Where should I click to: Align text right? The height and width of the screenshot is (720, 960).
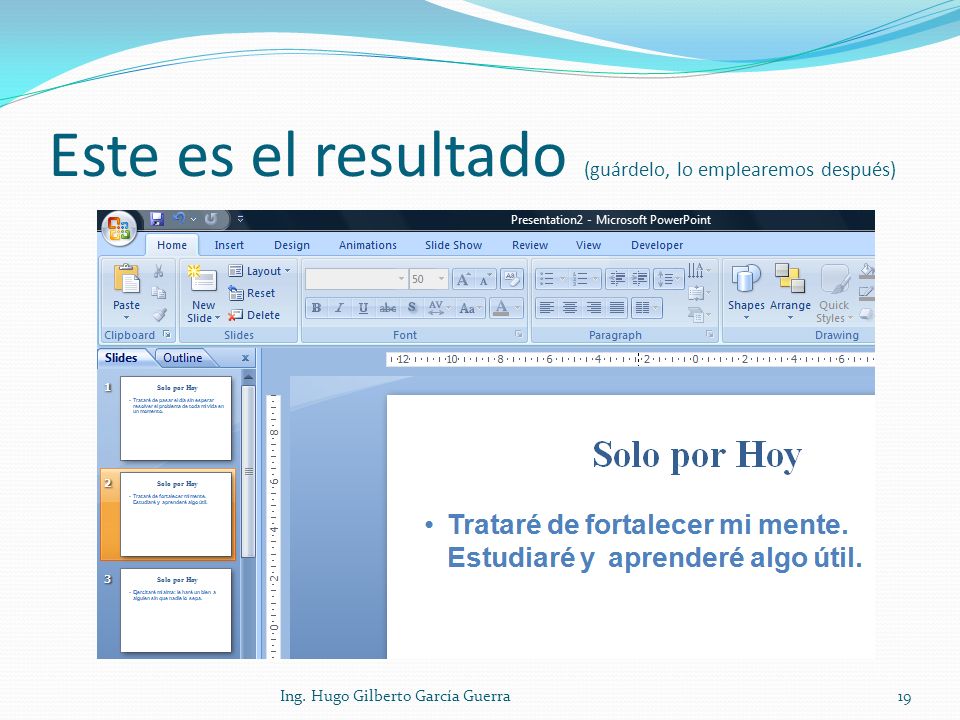pyautogui.click(x=593, y=308)
